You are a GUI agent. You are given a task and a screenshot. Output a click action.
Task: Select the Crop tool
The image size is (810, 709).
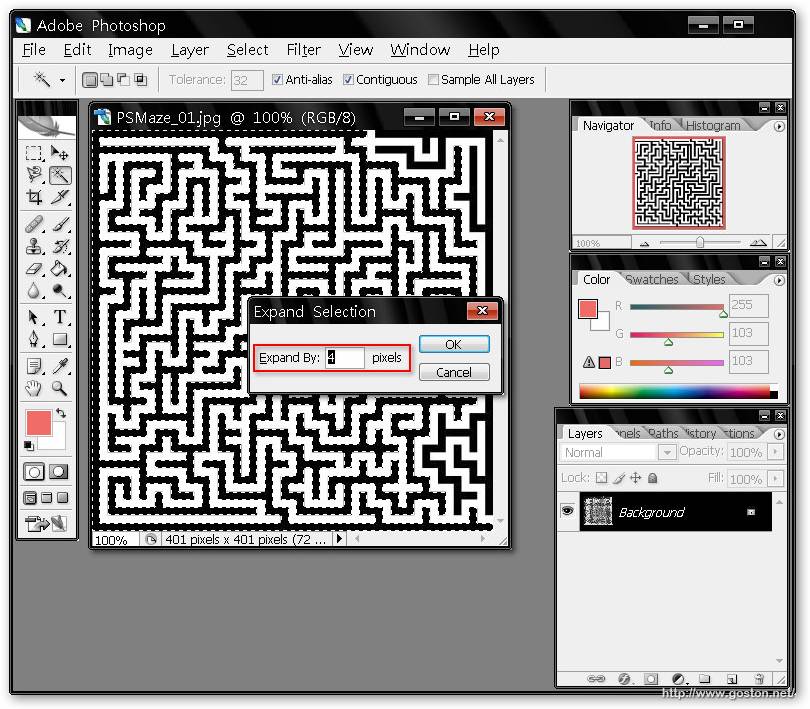pyautogui.click(x=34, y=197)
